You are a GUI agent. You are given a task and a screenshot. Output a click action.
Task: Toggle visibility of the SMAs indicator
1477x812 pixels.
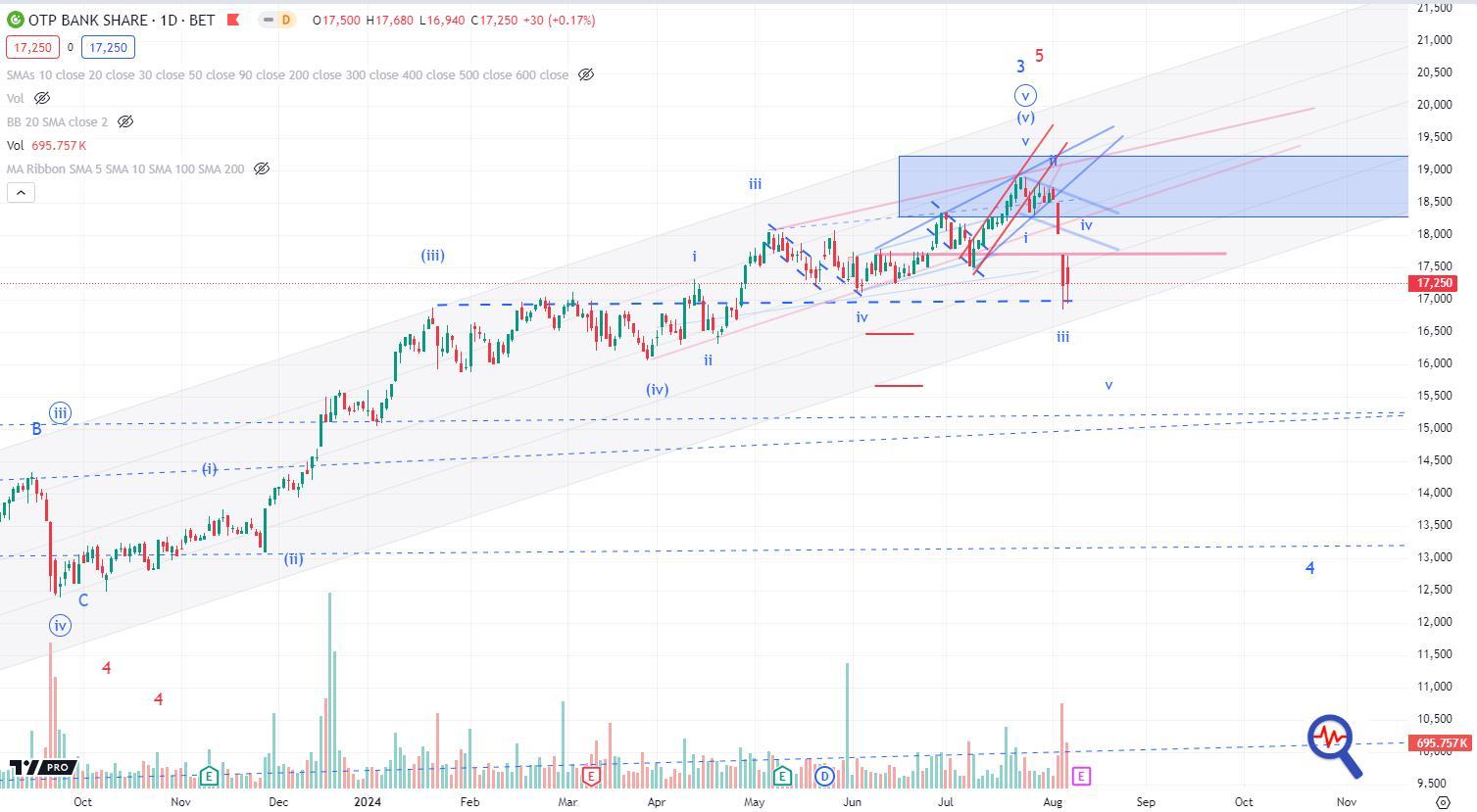click(586, 74)
